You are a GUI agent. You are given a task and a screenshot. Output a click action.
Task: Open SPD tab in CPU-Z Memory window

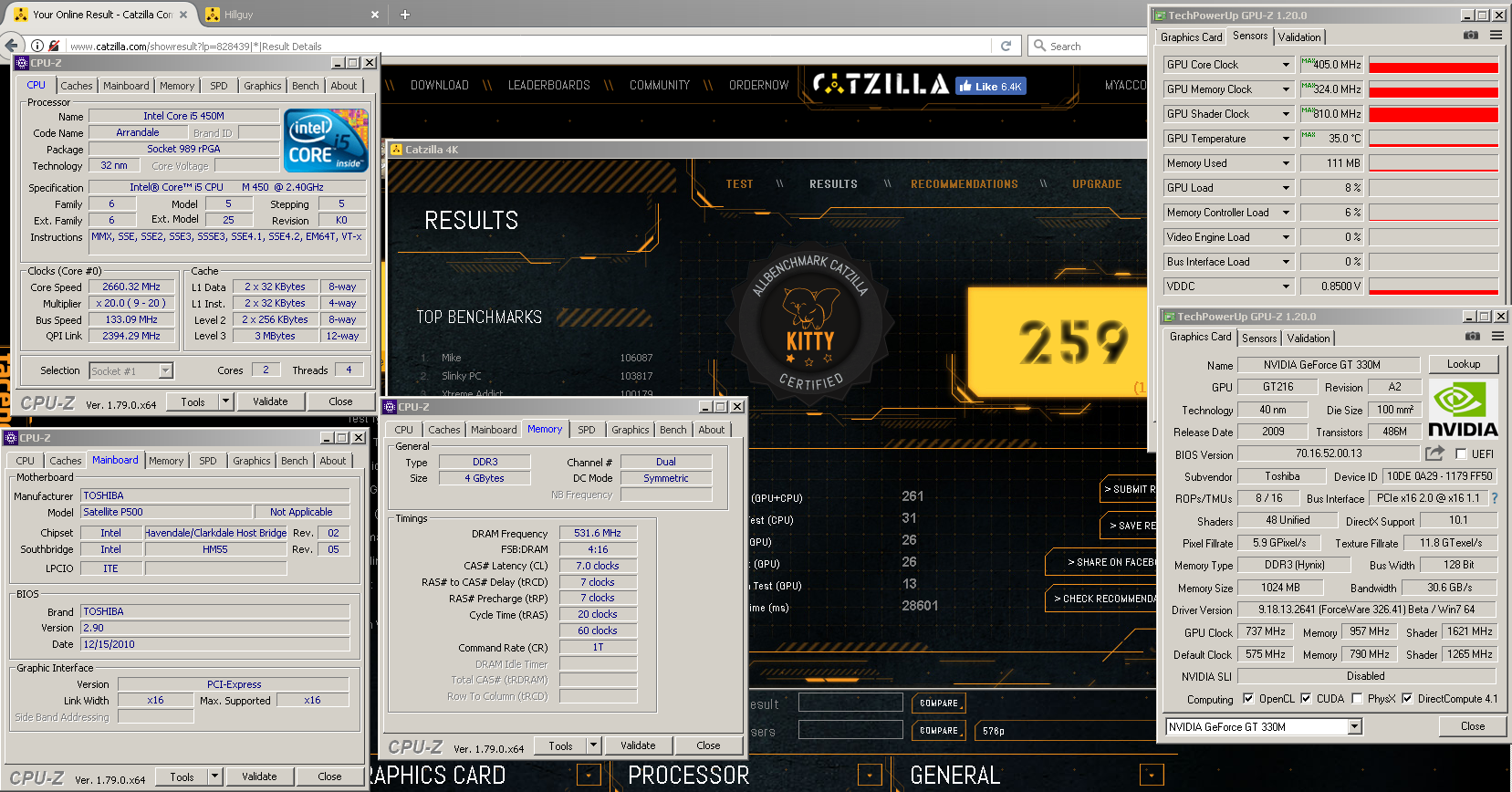[x=587, y=430]
